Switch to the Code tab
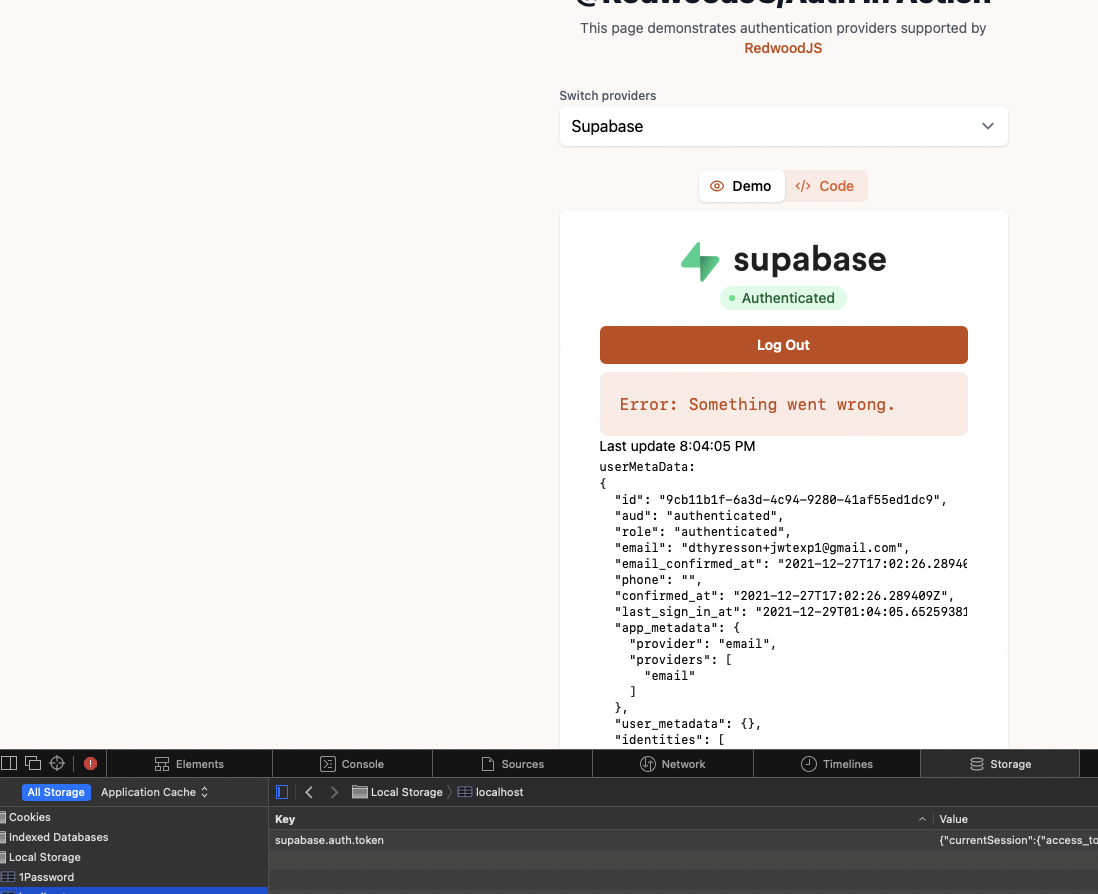 [x=826, y=186]
